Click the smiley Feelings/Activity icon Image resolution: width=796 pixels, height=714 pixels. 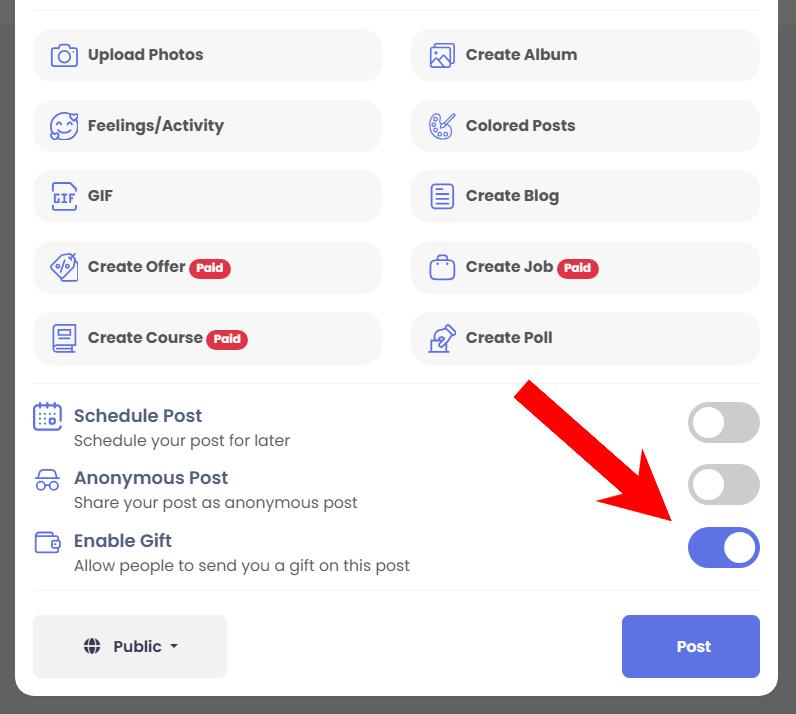point(64,126)
